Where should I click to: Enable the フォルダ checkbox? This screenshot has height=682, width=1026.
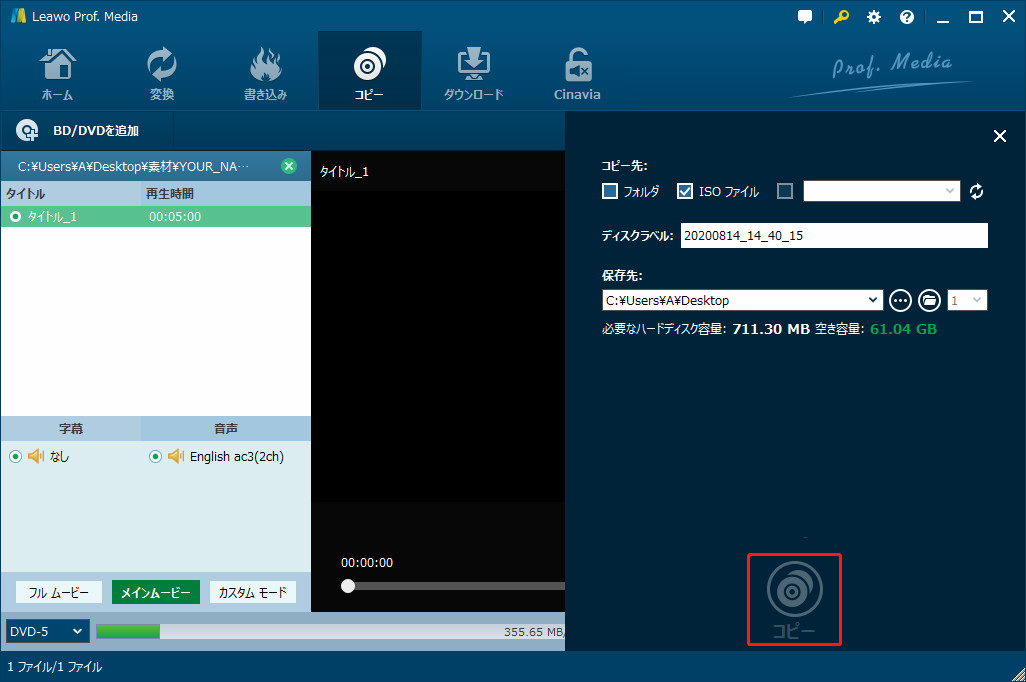[x=610, y=191]
